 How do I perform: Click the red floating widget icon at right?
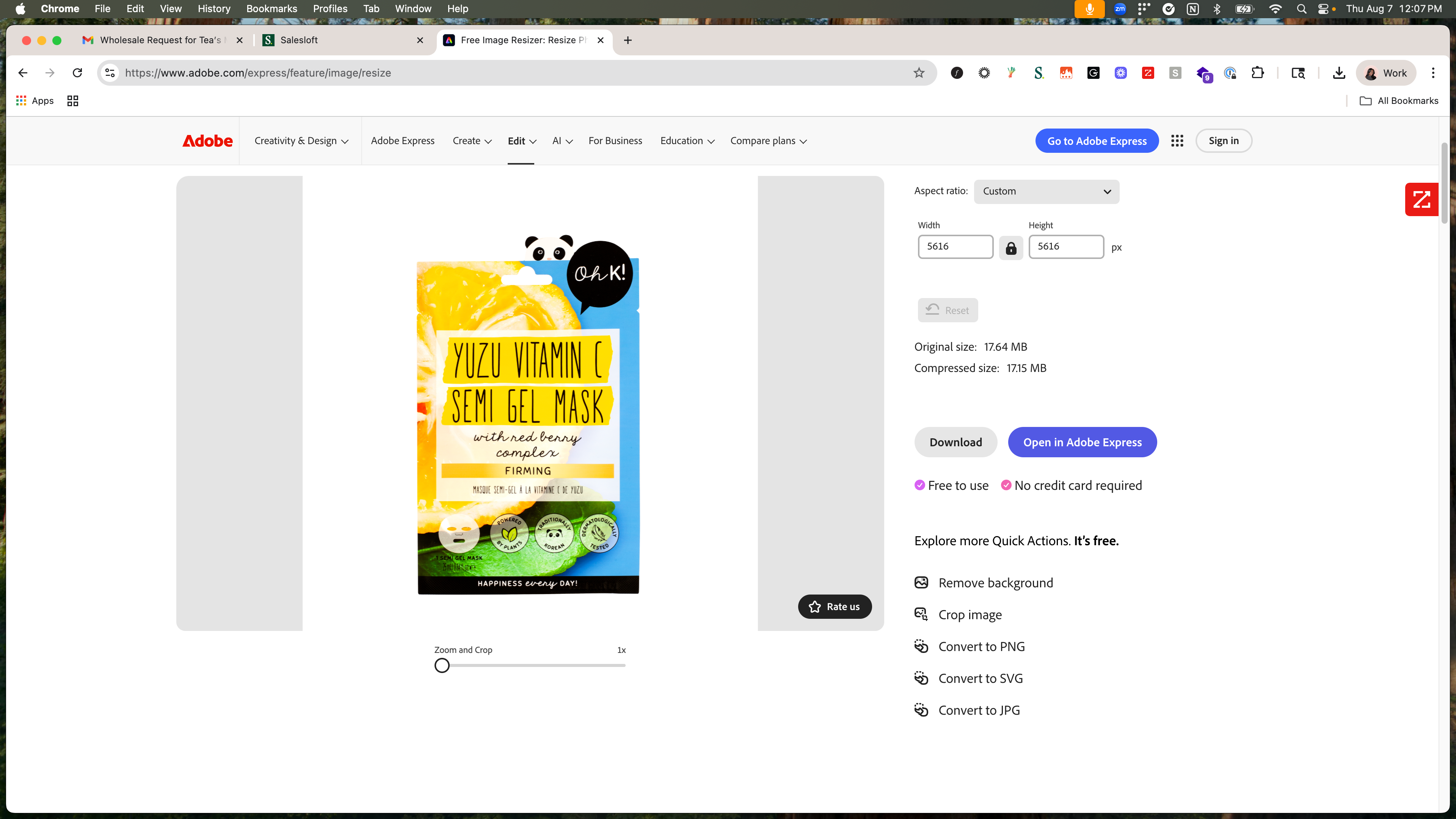[1421, 199]
